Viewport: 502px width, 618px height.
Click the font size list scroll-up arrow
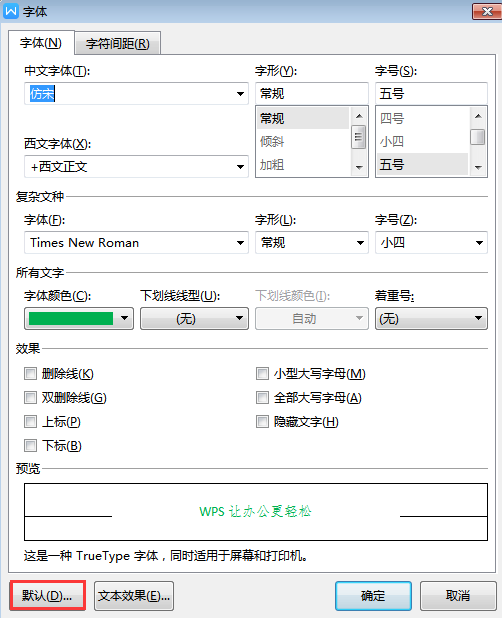tap(478, 116)
